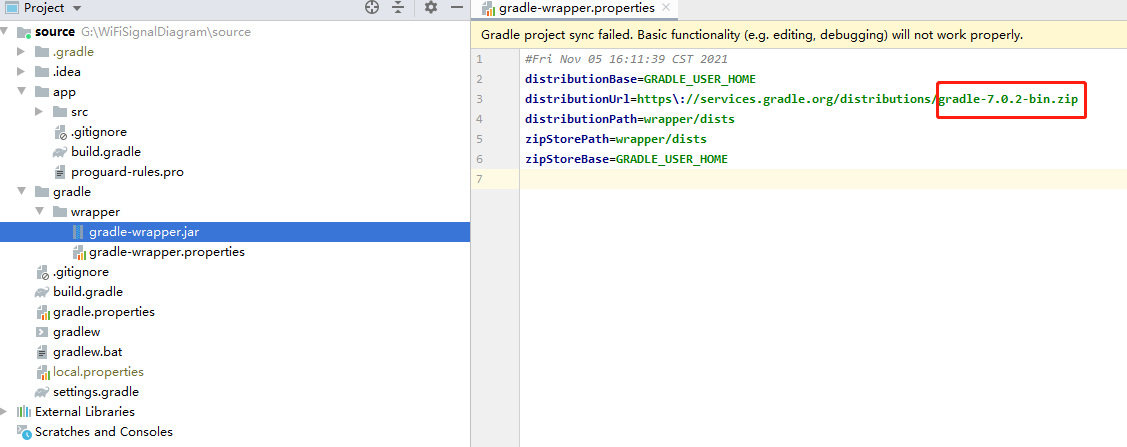Viewport: 1127px width, 447px height.
Task: Click the wrapper folder icon
Action: coord(60,212)
